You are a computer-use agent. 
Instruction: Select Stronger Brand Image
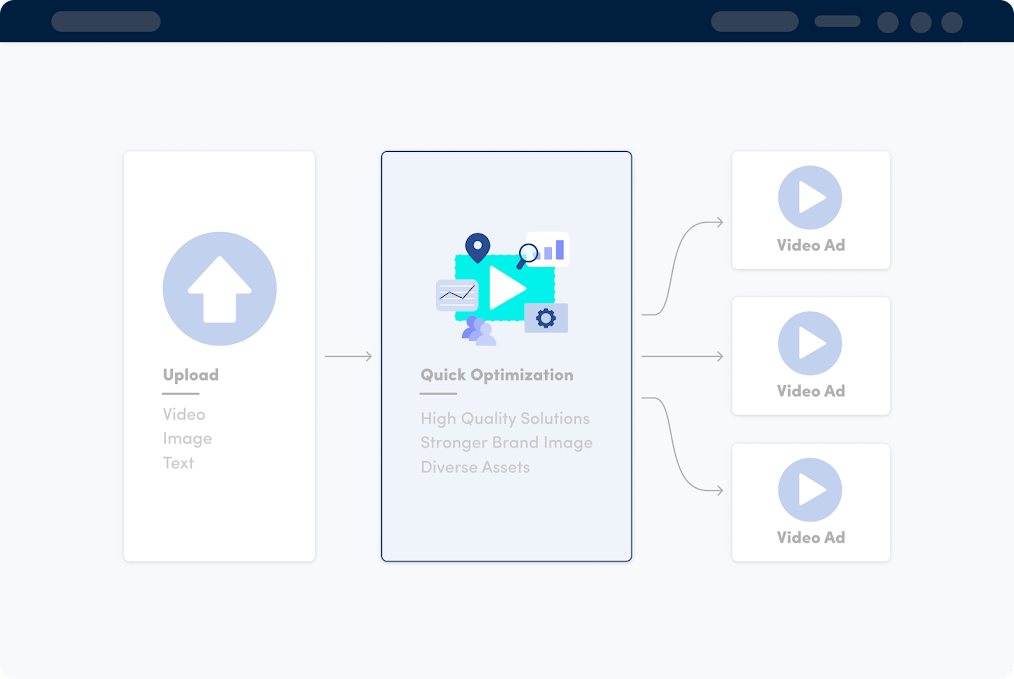click(x=506, y=442)
